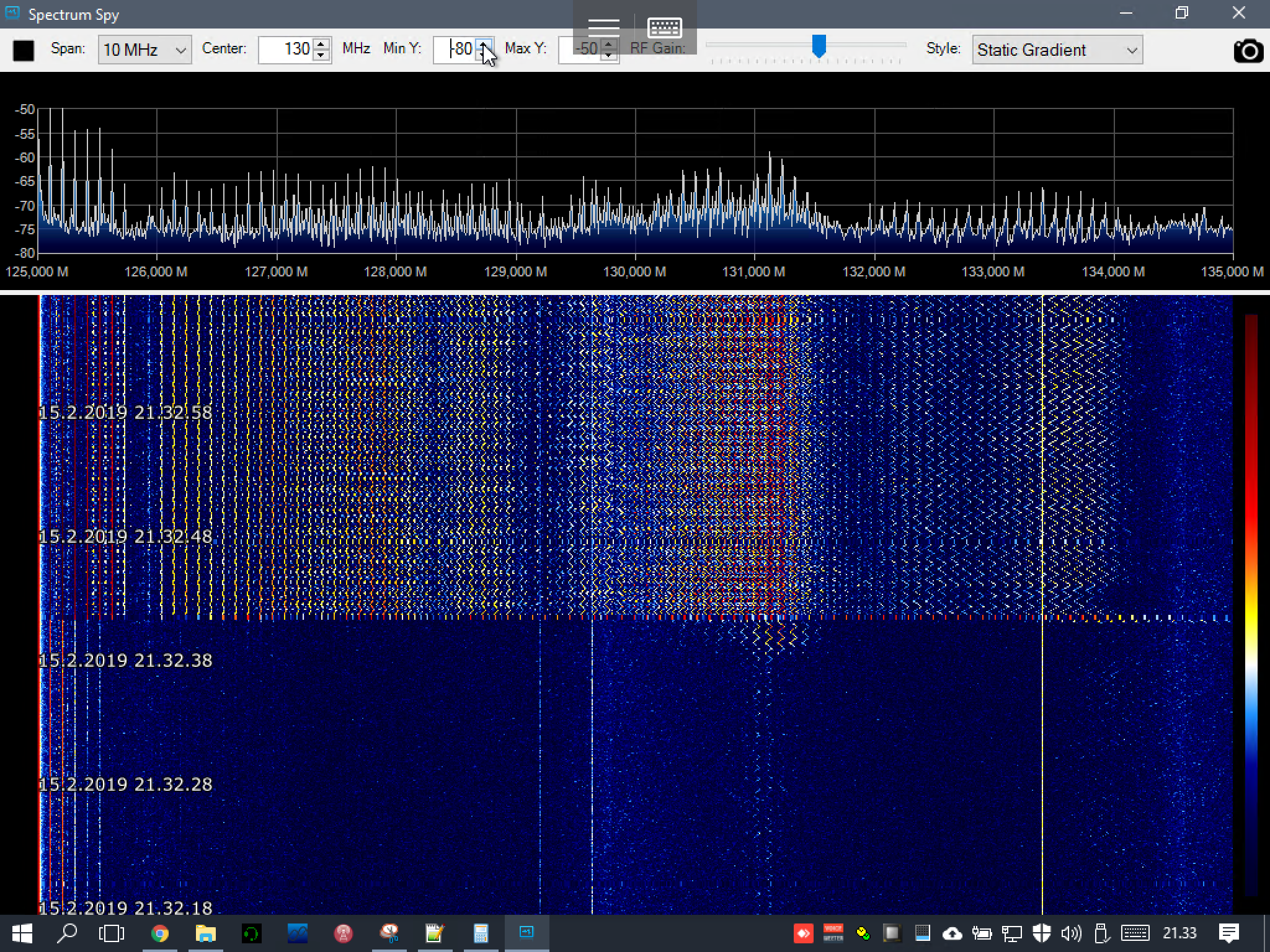Viewport: 1270px width, 952px height.
Task: Open File Explorer from the taskbar
Action: click(x=205, y=933)
